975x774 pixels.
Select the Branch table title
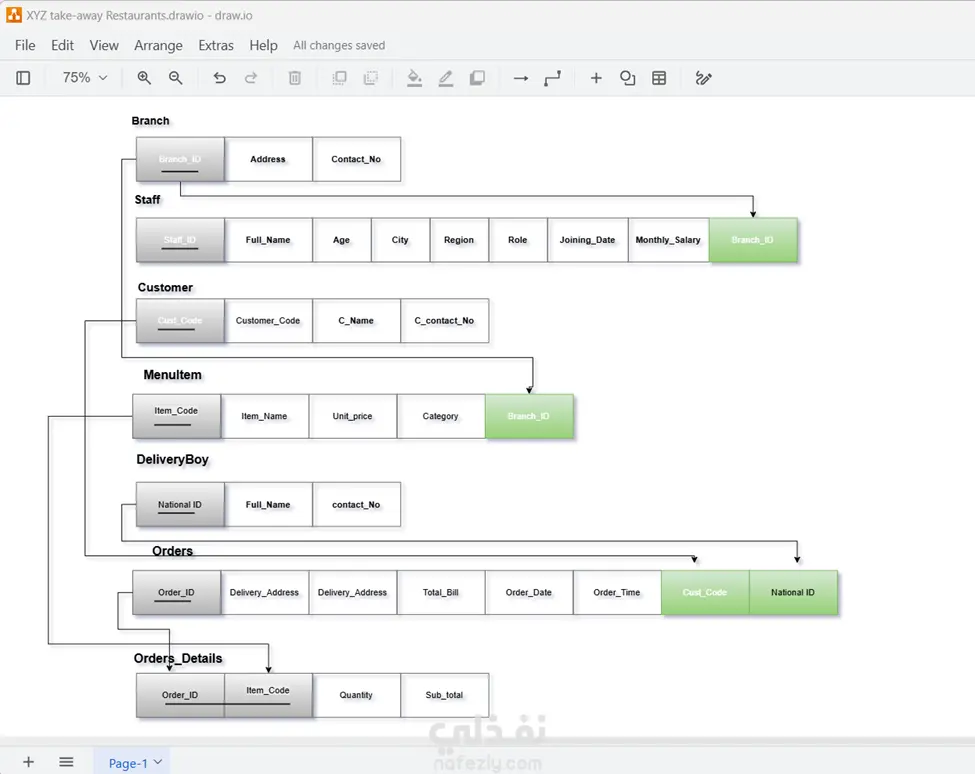pos(150,121)
